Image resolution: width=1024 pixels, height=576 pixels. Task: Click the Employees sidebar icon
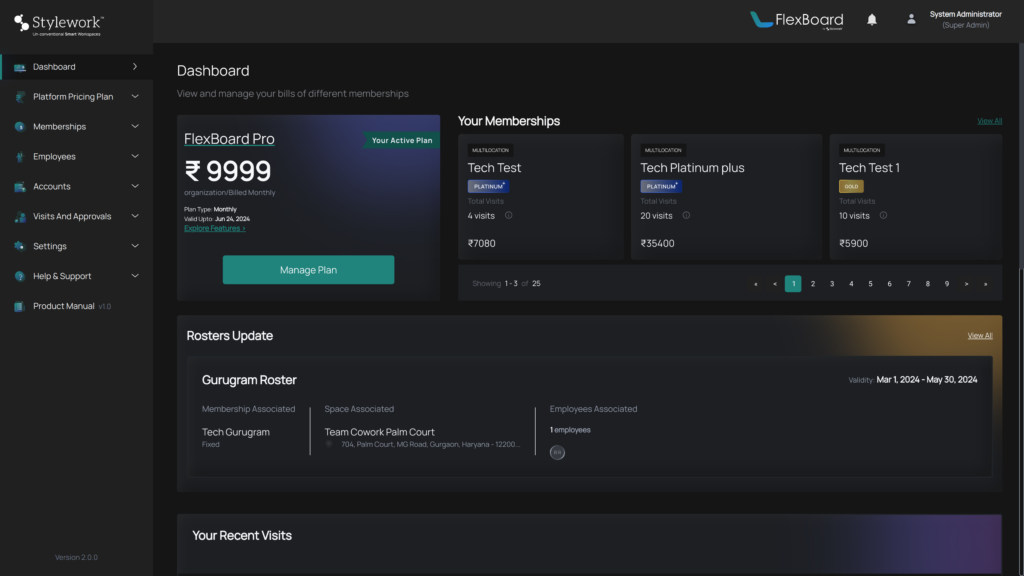coord(20,157)
